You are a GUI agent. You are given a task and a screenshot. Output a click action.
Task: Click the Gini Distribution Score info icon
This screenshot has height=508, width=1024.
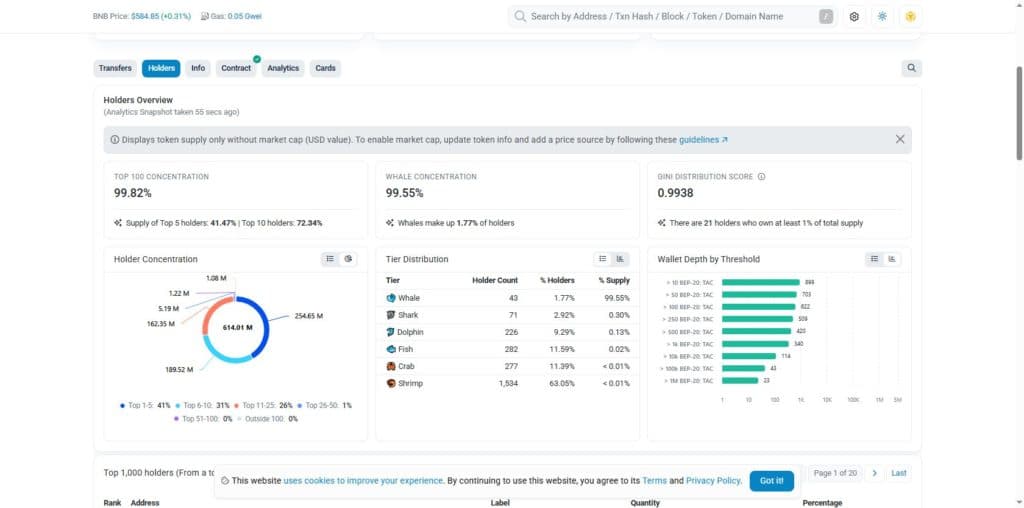761,177
